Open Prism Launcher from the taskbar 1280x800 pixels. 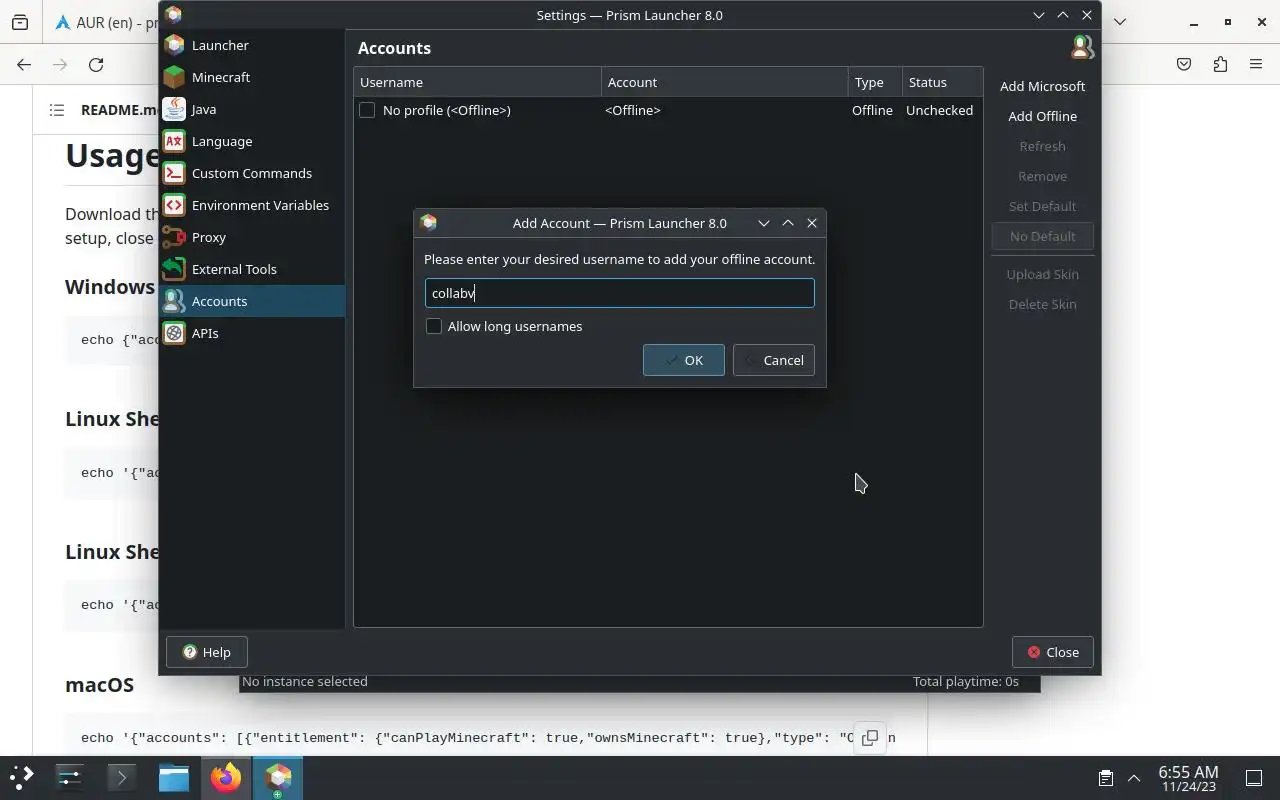tap(279, 777)
